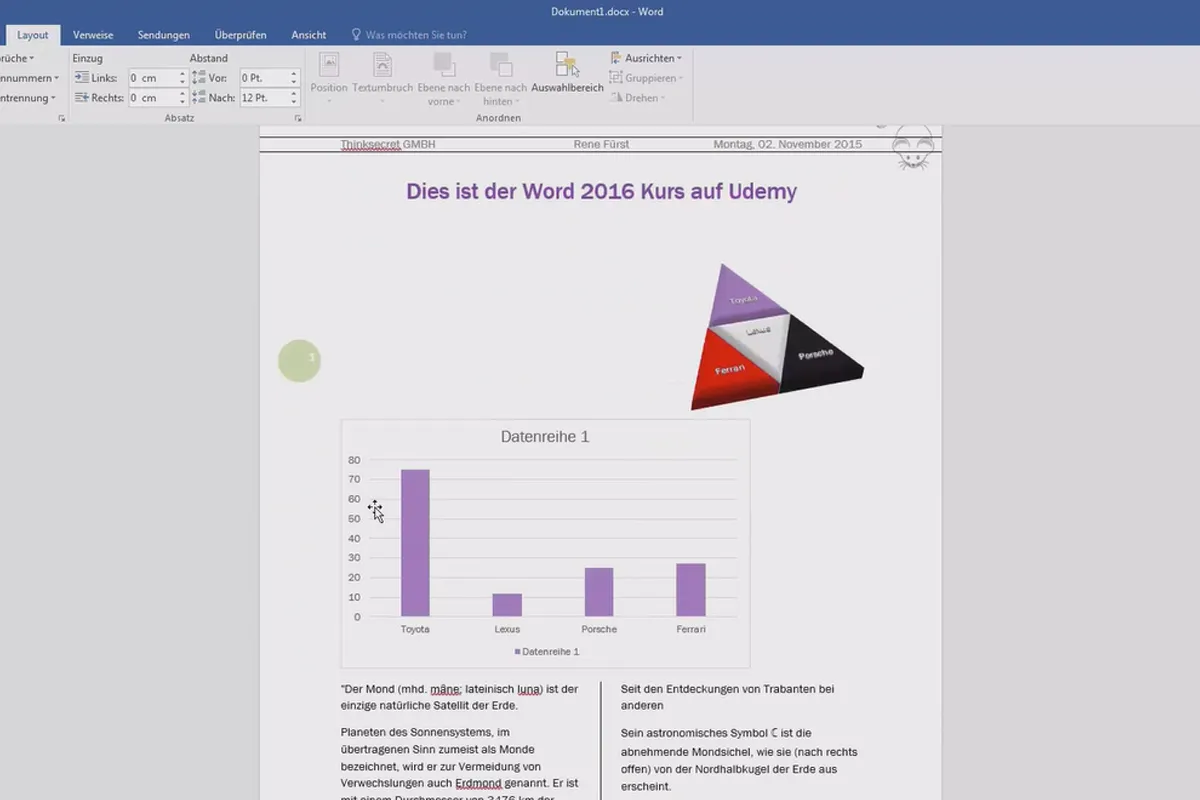The height and width of the screenshot is (800, 1200).
Task: Click the Links indent value field
Action: pyautogui.click(x=152, y=78)
